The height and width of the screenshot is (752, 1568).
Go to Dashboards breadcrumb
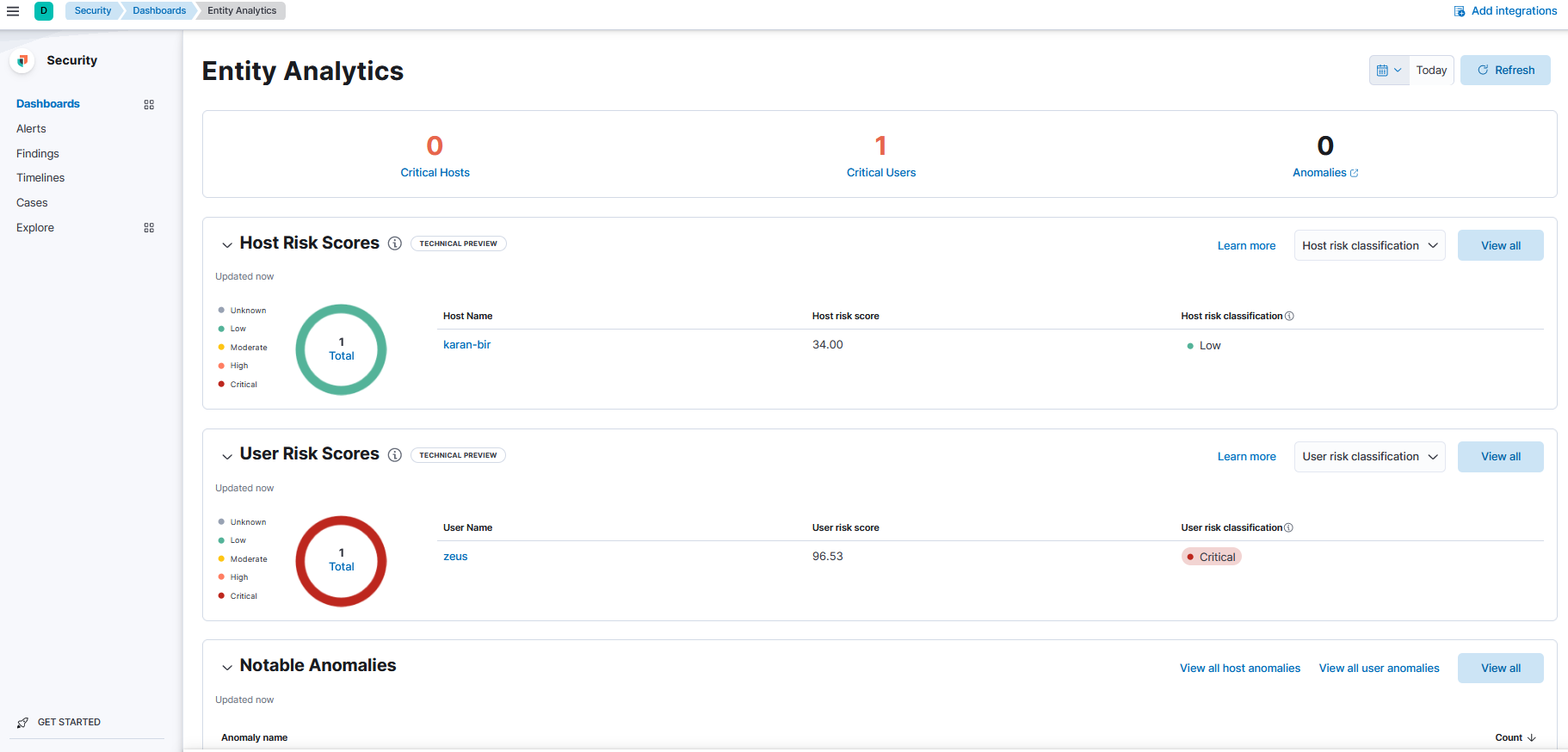click(x=159, y=11)
